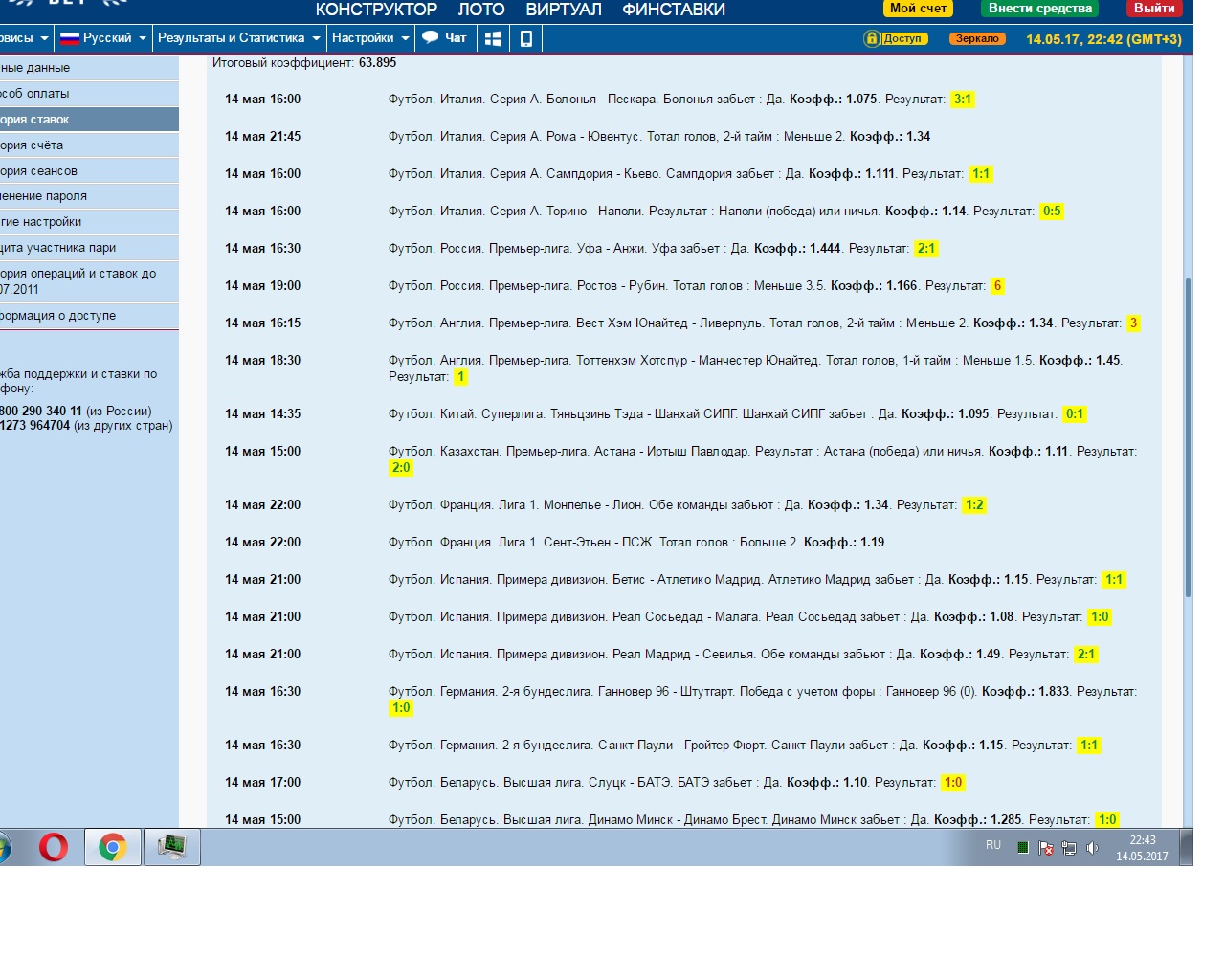Click result 3 of Вест Хэм - Ливерпуль
Viewport: 1225px width, 980px height.
[x=1133, y=323]
